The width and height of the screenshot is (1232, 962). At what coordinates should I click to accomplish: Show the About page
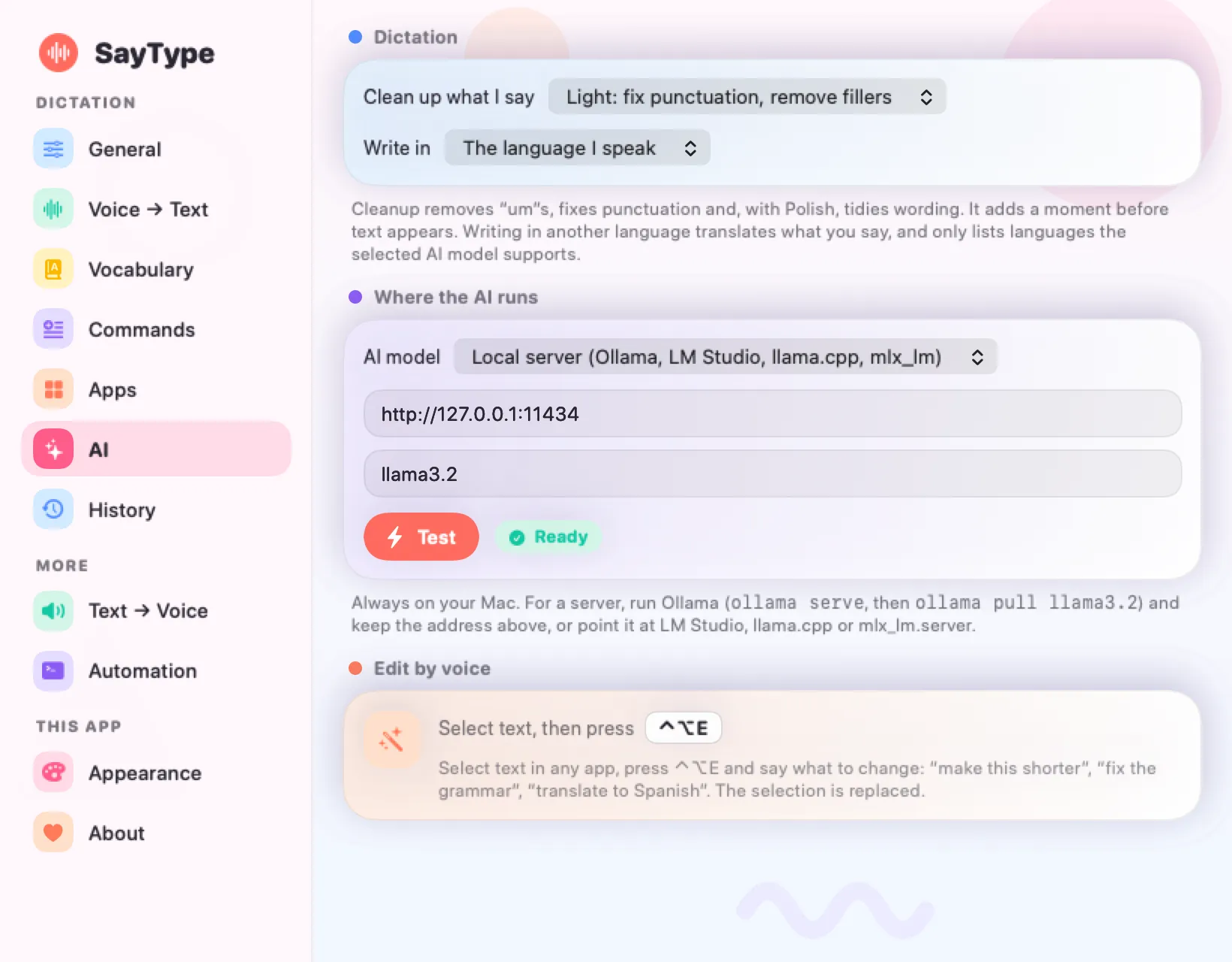point(156,833)
